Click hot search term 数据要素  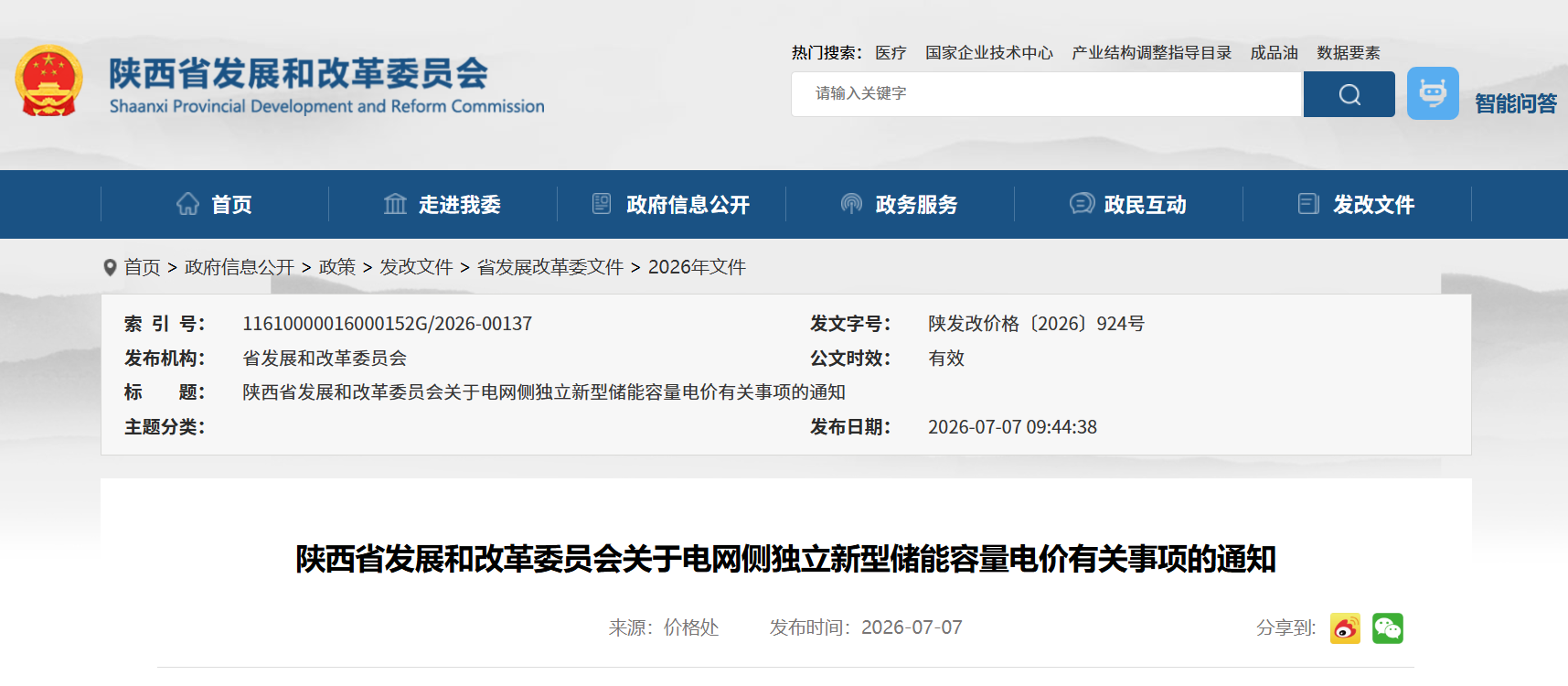[x=1349, y=53]
